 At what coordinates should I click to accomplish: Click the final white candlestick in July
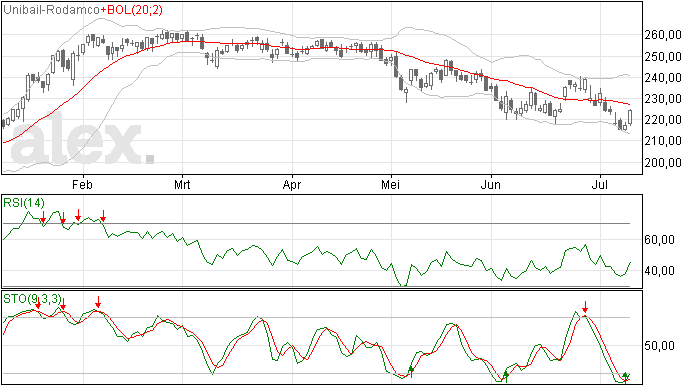click(630, 117)
